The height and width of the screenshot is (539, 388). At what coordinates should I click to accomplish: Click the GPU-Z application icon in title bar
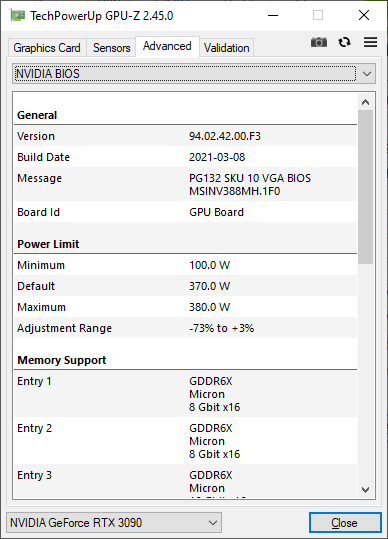pos(18,16)
